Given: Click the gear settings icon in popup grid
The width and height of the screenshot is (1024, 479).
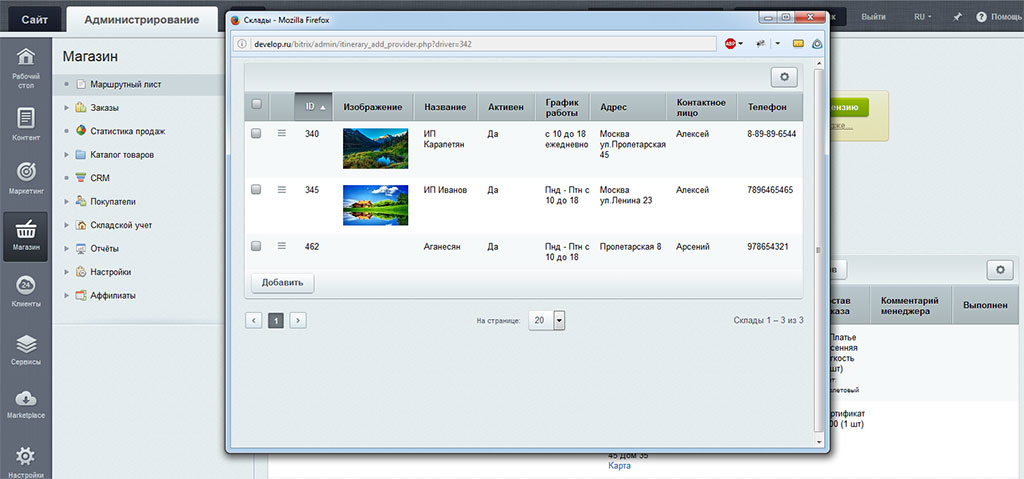Looking at the screenshot, I should tap(784, 77).
